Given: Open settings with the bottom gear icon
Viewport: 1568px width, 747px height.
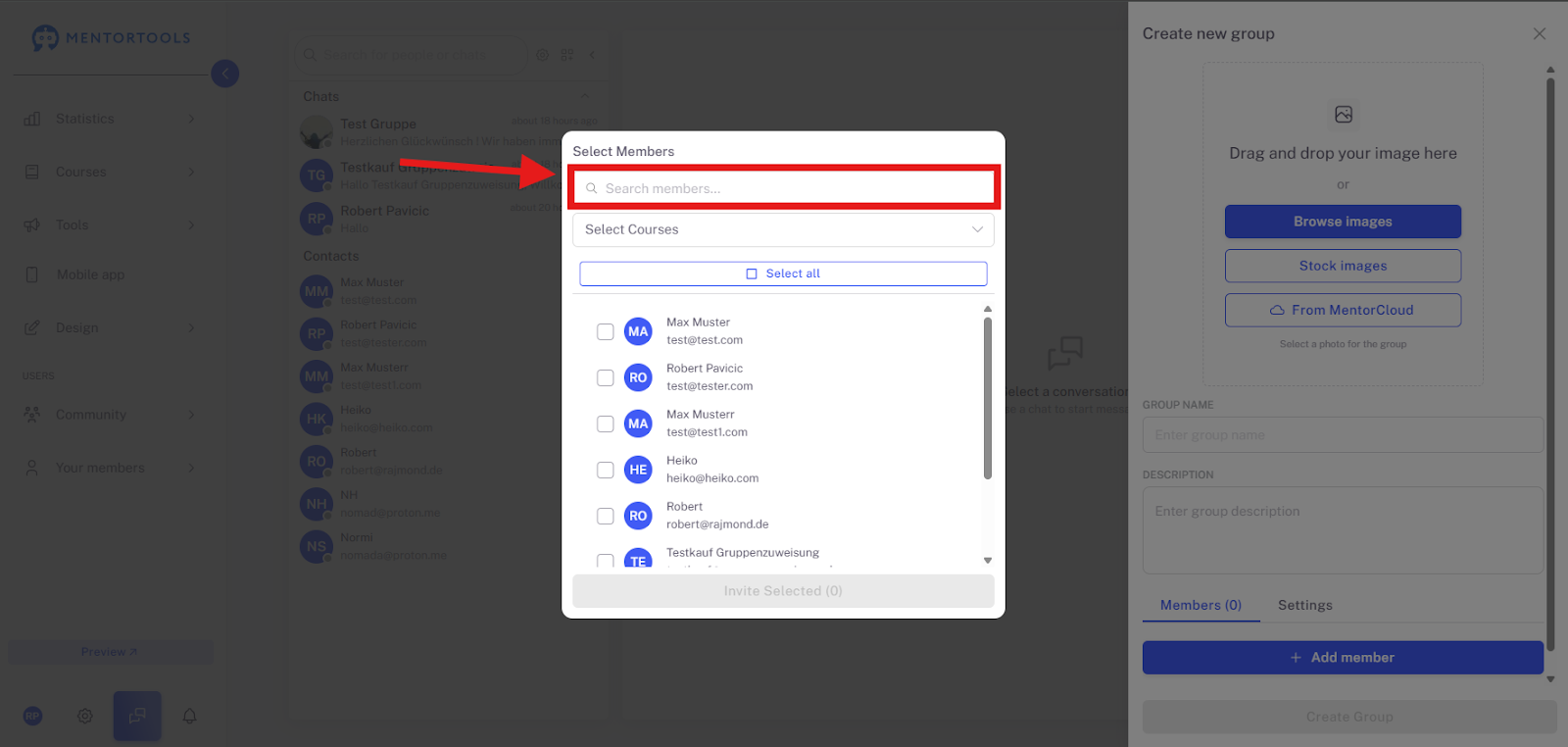Looking at the screenshot, I should pos(85,716).
